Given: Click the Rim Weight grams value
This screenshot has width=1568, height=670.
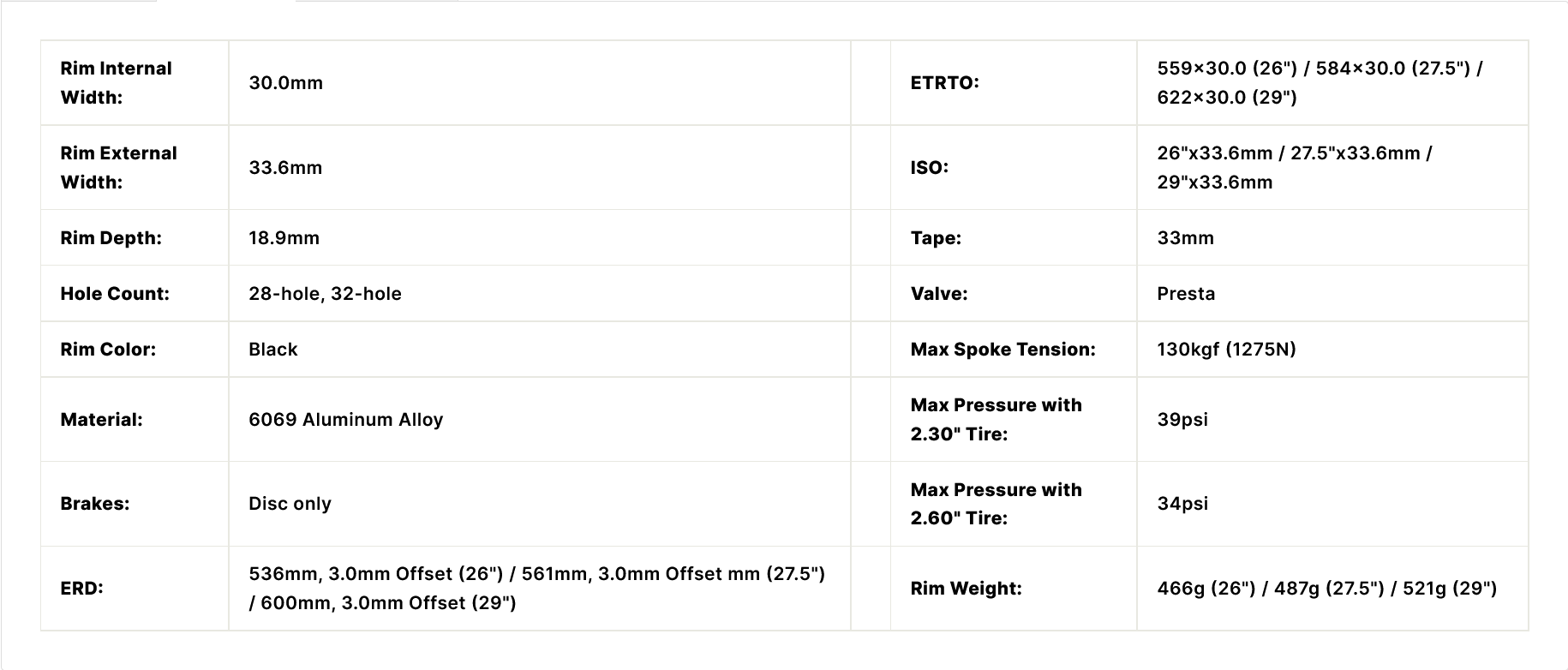Looking at the screenshot, I should pos(1326,589).
